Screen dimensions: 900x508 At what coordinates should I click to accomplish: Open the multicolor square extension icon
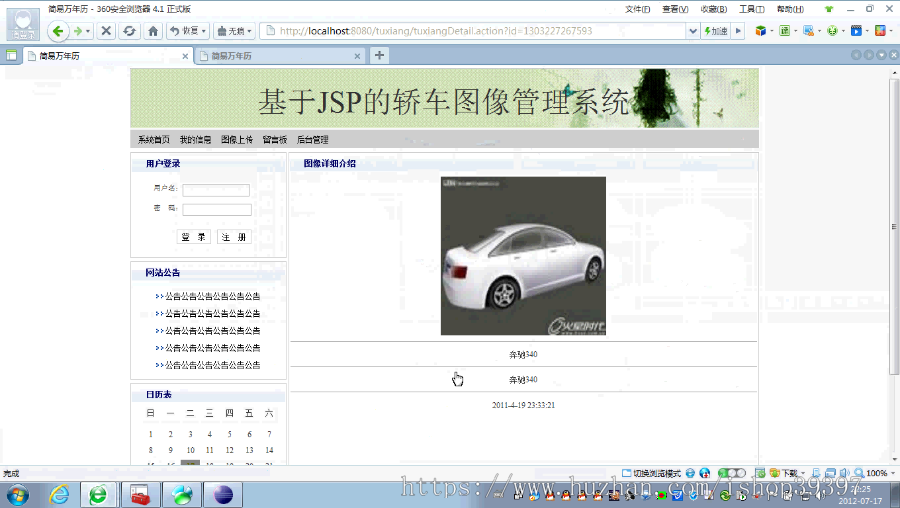tap(880, 31)
